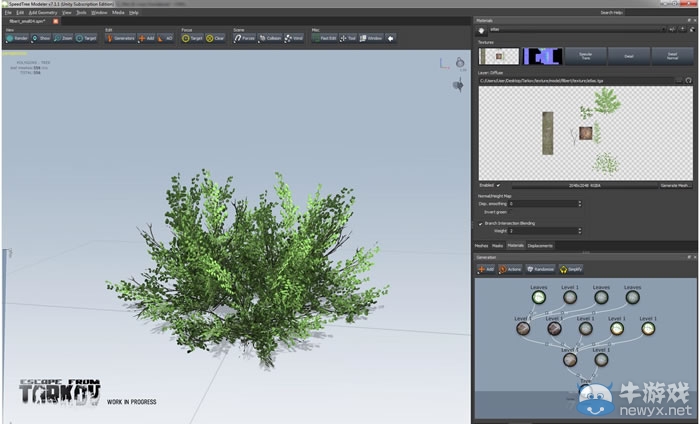Viewport: 700px width, 424px height.
Task: Open the Add Geometry menu
Action: pyautogui.click(x=43, y=12)
